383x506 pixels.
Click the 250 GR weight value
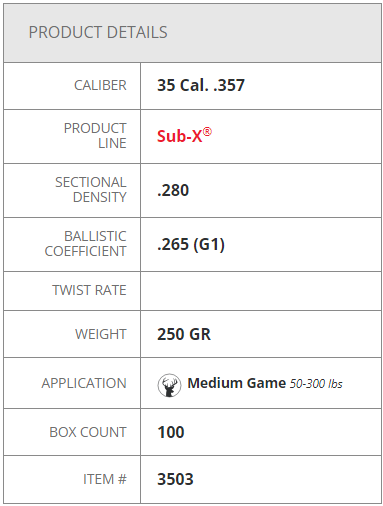[184, 334]
